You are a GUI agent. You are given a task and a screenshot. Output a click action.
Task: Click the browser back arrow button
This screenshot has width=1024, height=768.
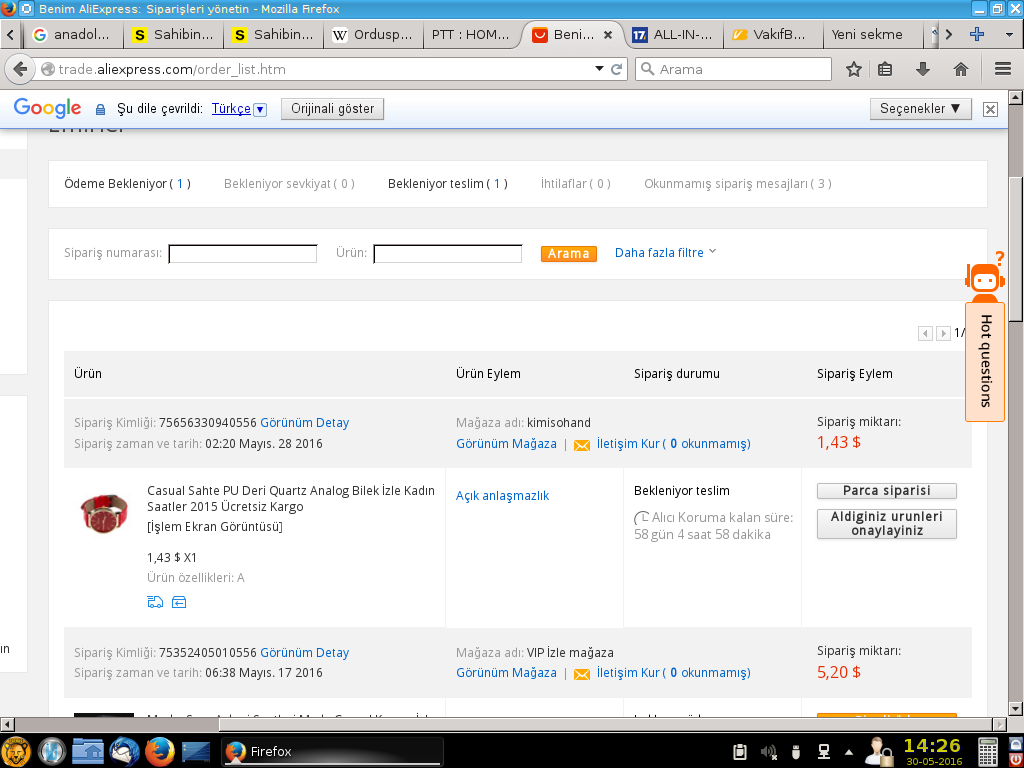[20, 69]
